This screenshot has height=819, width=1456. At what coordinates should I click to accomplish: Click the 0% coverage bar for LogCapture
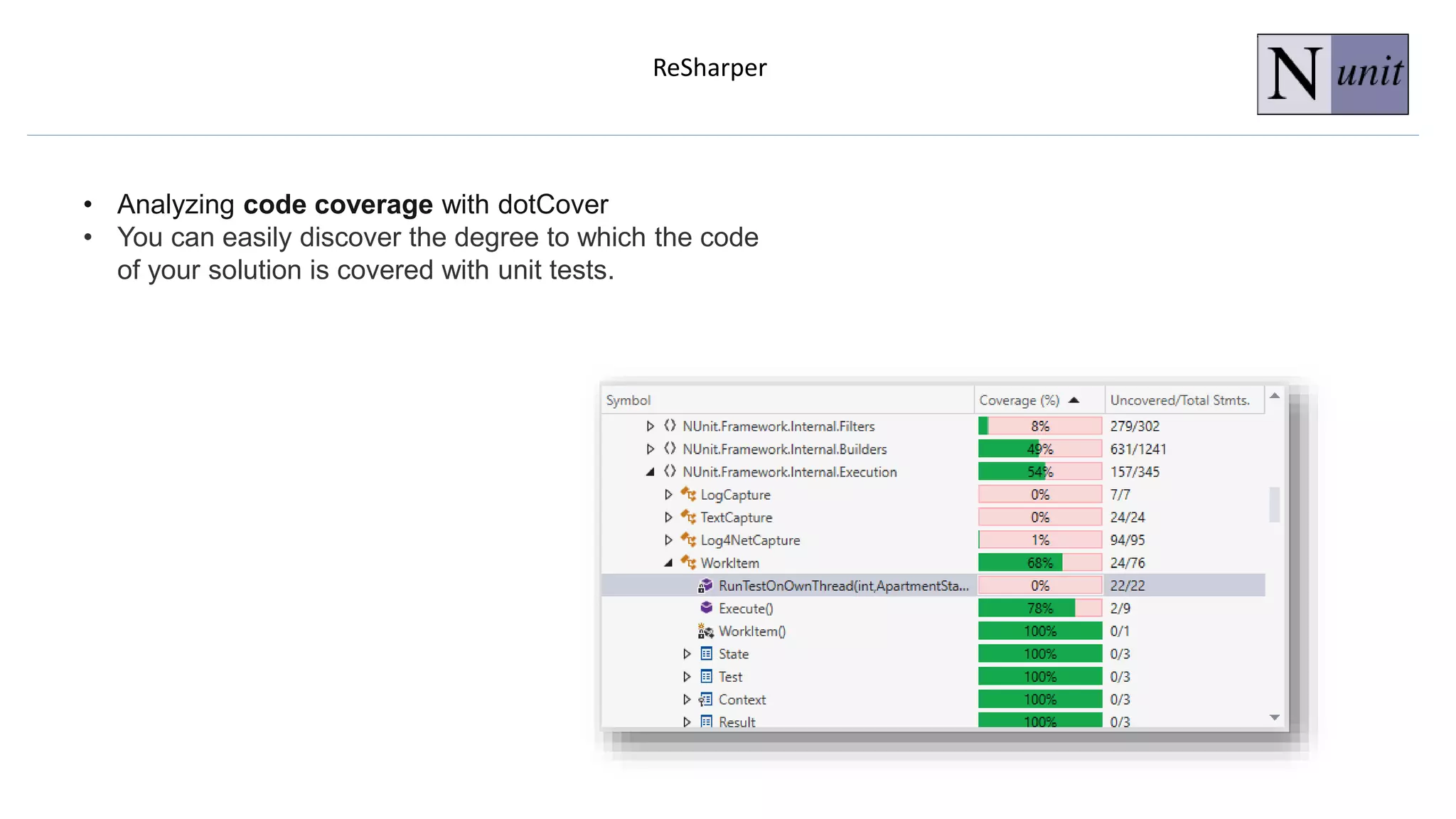click(x=1040, y=494)
